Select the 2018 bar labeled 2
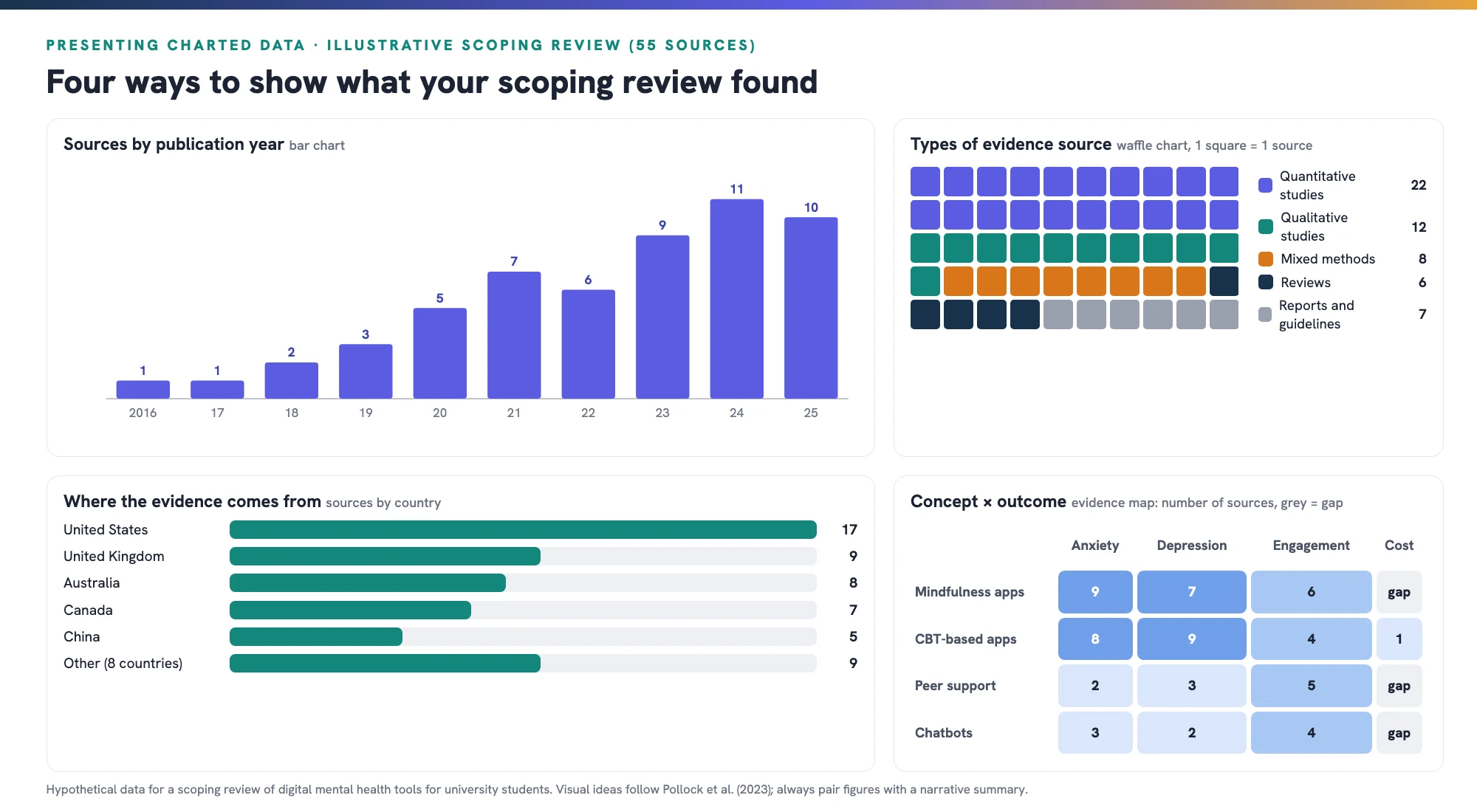Image resolution: width=1477 pixels, height=812 pixels. [291, 380]
